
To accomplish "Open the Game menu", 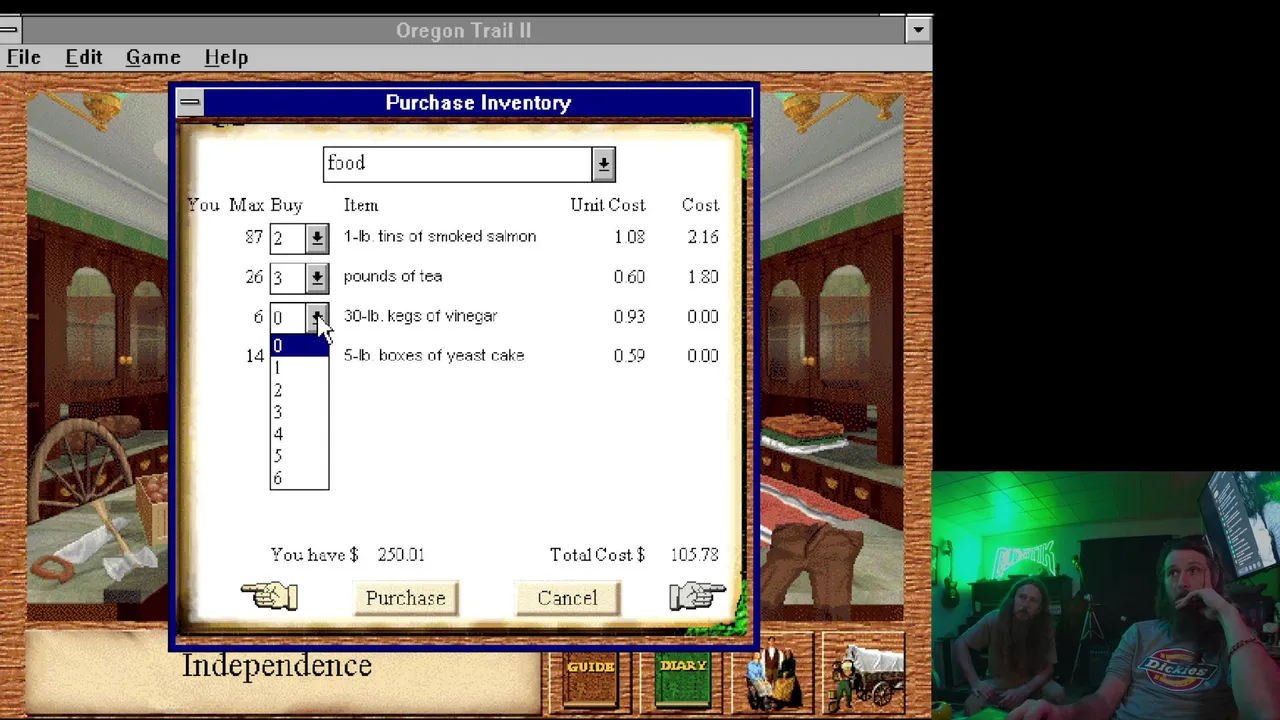I will pos(153,58).
